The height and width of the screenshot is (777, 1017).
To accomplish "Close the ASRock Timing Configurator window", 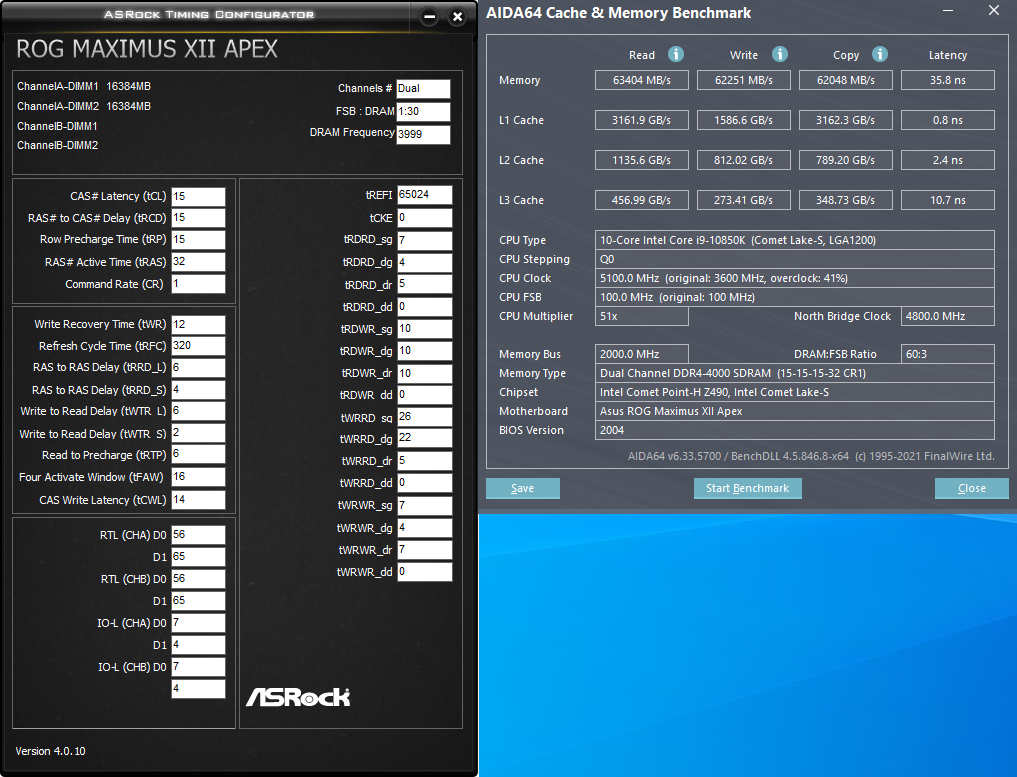I will point(457,17).
